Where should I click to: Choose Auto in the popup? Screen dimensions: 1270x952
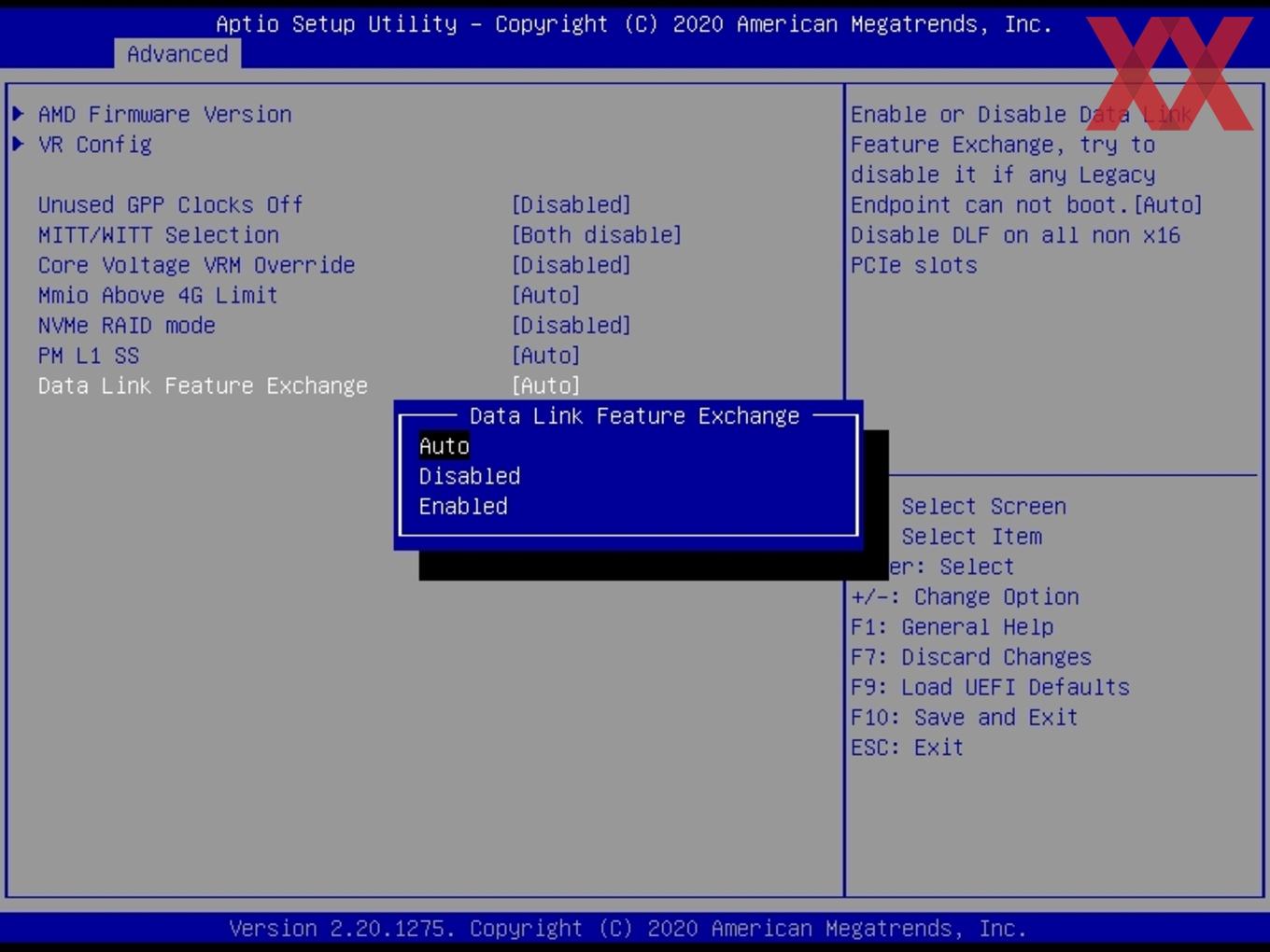[x=444, y=446]
